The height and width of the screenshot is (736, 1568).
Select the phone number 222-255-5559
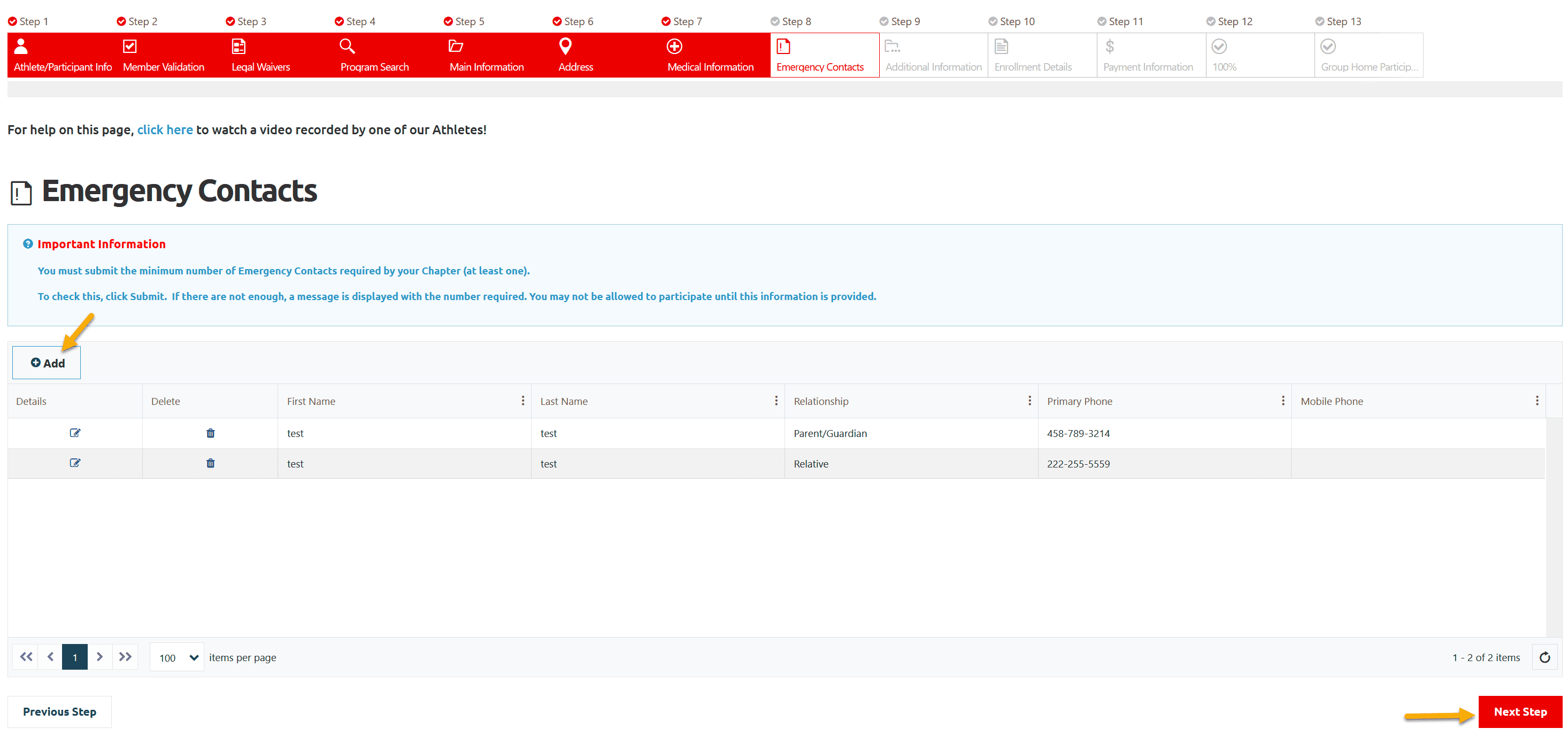[1079, 464]
